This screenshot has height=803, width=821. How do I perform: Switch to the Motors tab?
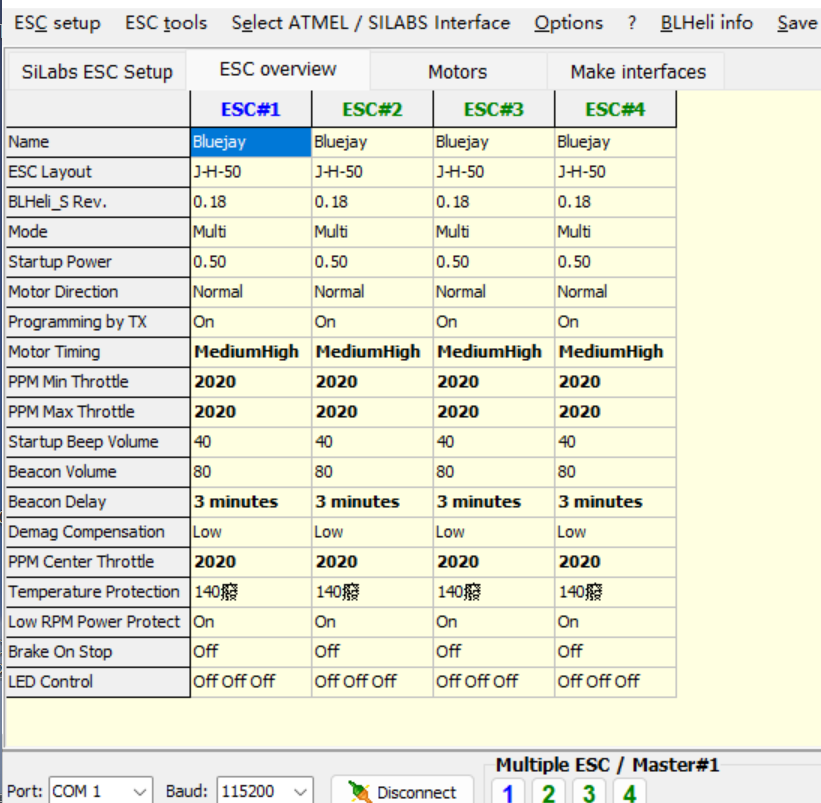point(458,72)
